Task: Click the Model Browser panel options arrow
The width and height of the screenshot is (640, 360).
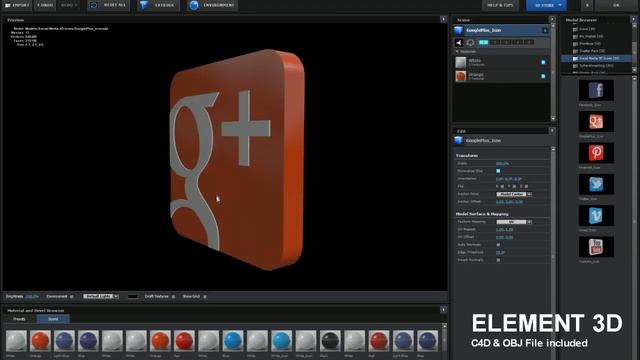Action: [634, 19]
